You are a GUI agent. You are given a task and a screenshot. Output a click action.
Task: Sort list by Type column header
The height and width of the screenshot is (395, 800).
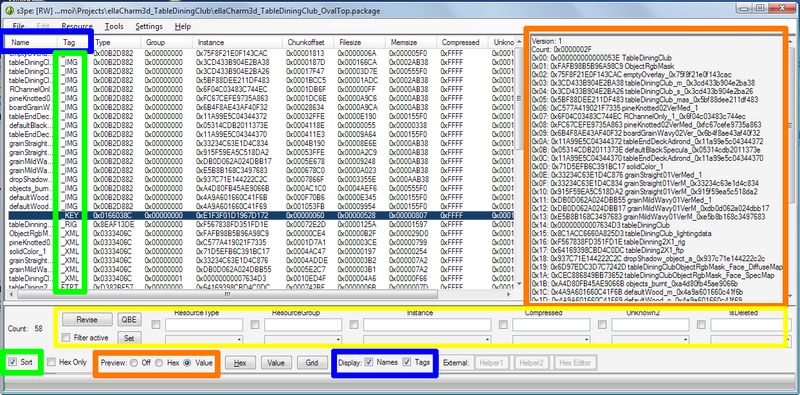116,42
